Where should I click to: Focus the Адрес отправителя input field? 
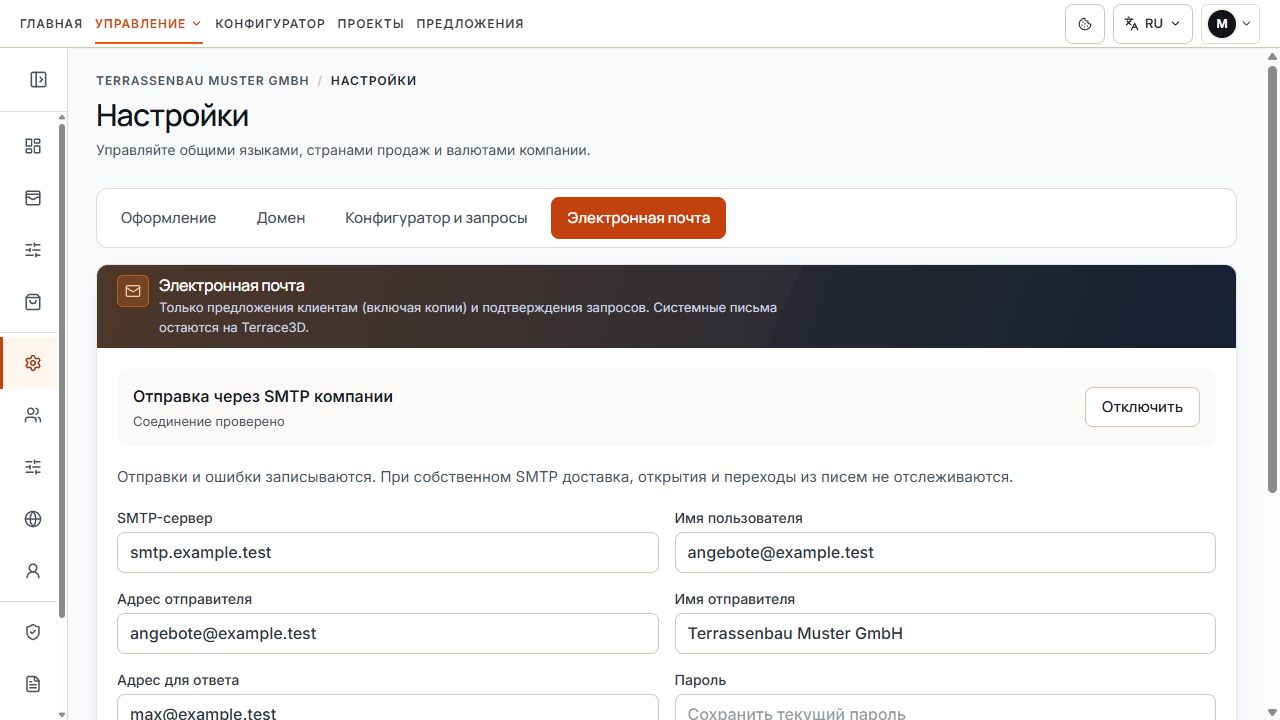(x=388, y=633)
